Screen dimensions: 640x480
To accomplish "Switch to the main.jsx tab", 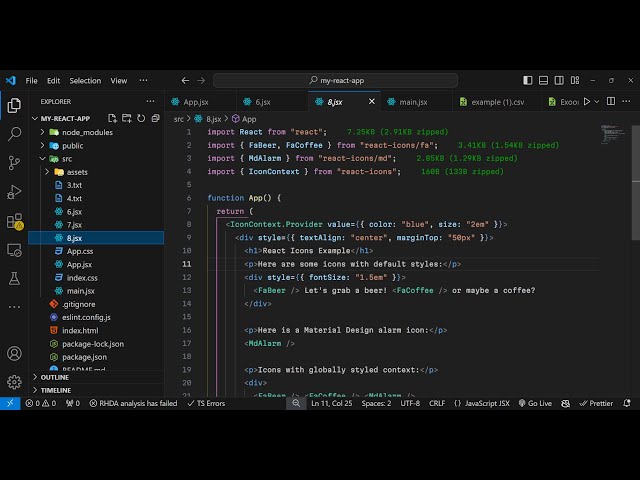I will pos(413,102).
